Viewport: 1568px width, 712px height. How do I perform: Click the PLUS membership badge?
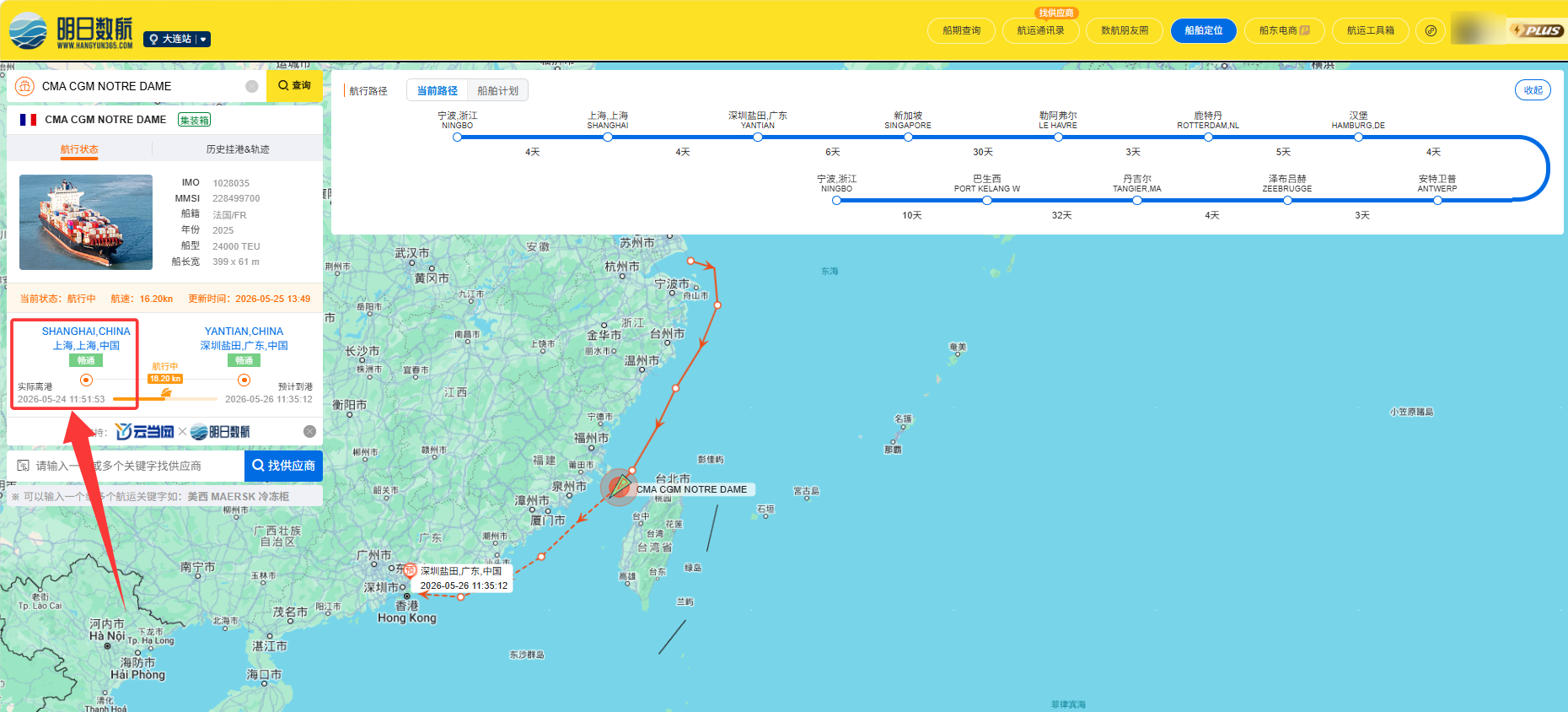[1536, 30]
